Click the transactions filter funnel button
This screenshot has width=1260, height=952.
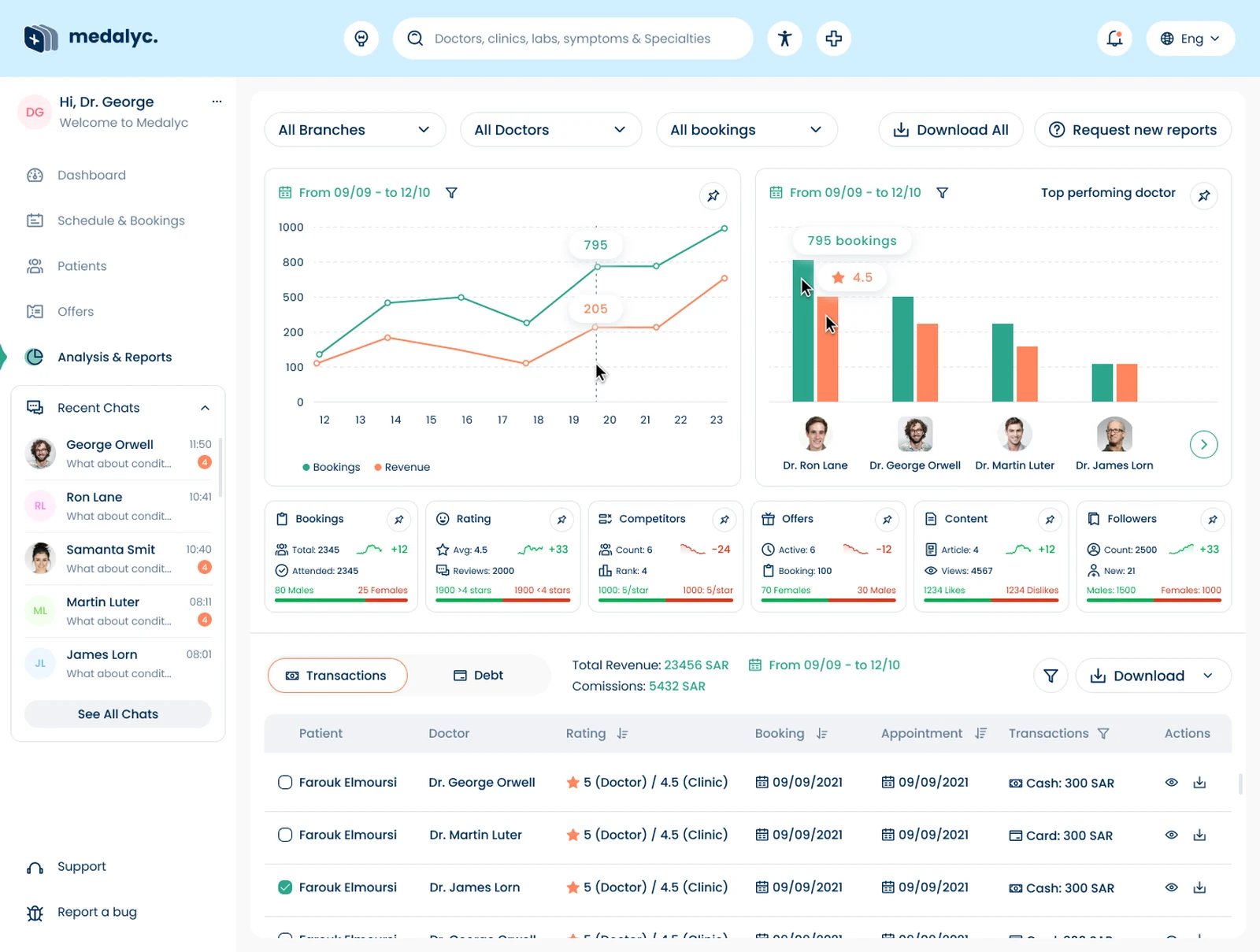(x=1051, y=676)
